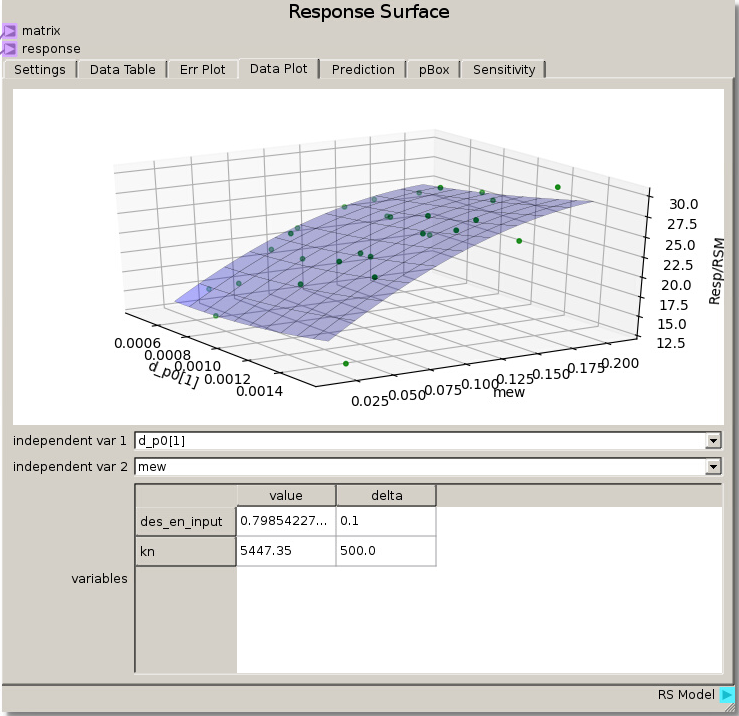Expand the independent var 2 dropdown arrow
The height and width of the screenshot is (716, 739).
point(713,467)
